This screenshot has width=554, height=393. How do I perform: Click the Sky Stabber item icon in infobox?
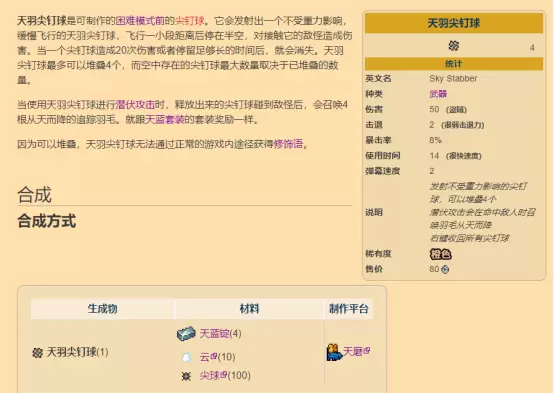[x=453, y=46]
